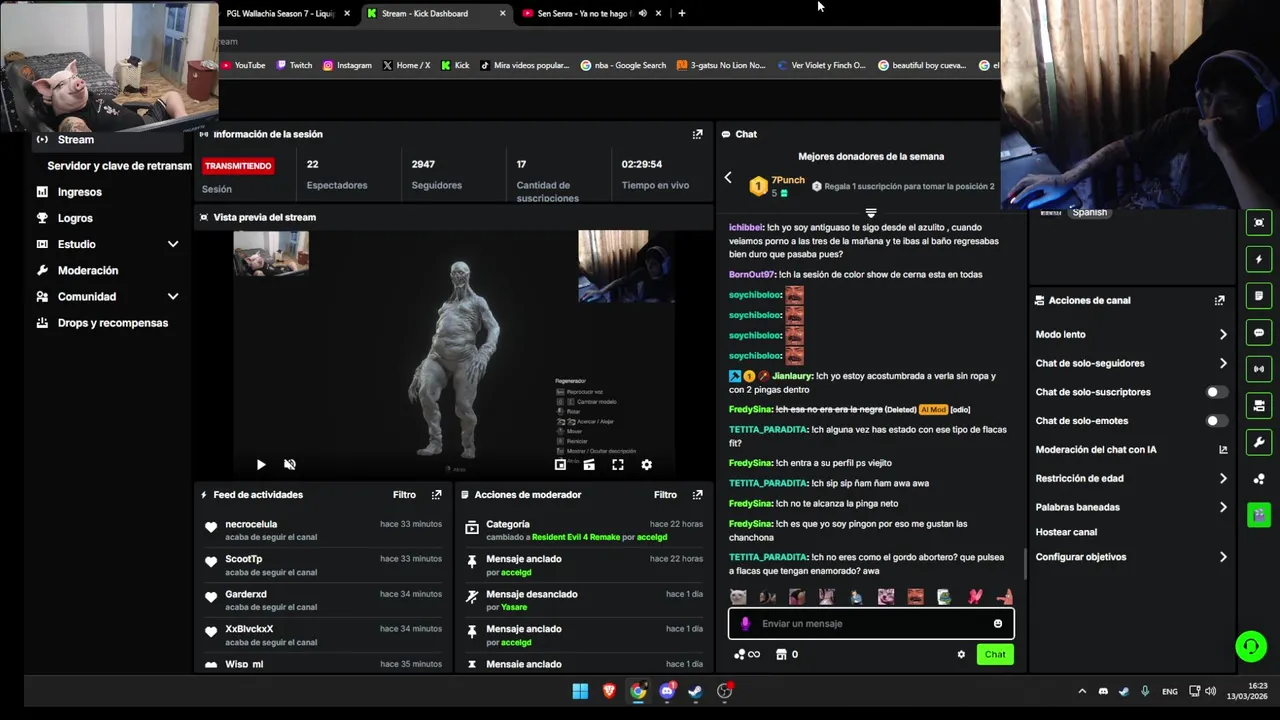Open stream preview settings gear
1280x720 pixels.
[646, 465]
